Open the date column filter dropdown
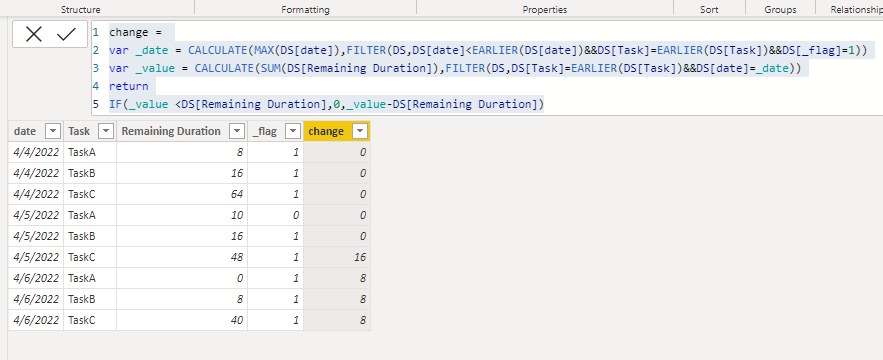The image size is (883, 360). (53, 131)
